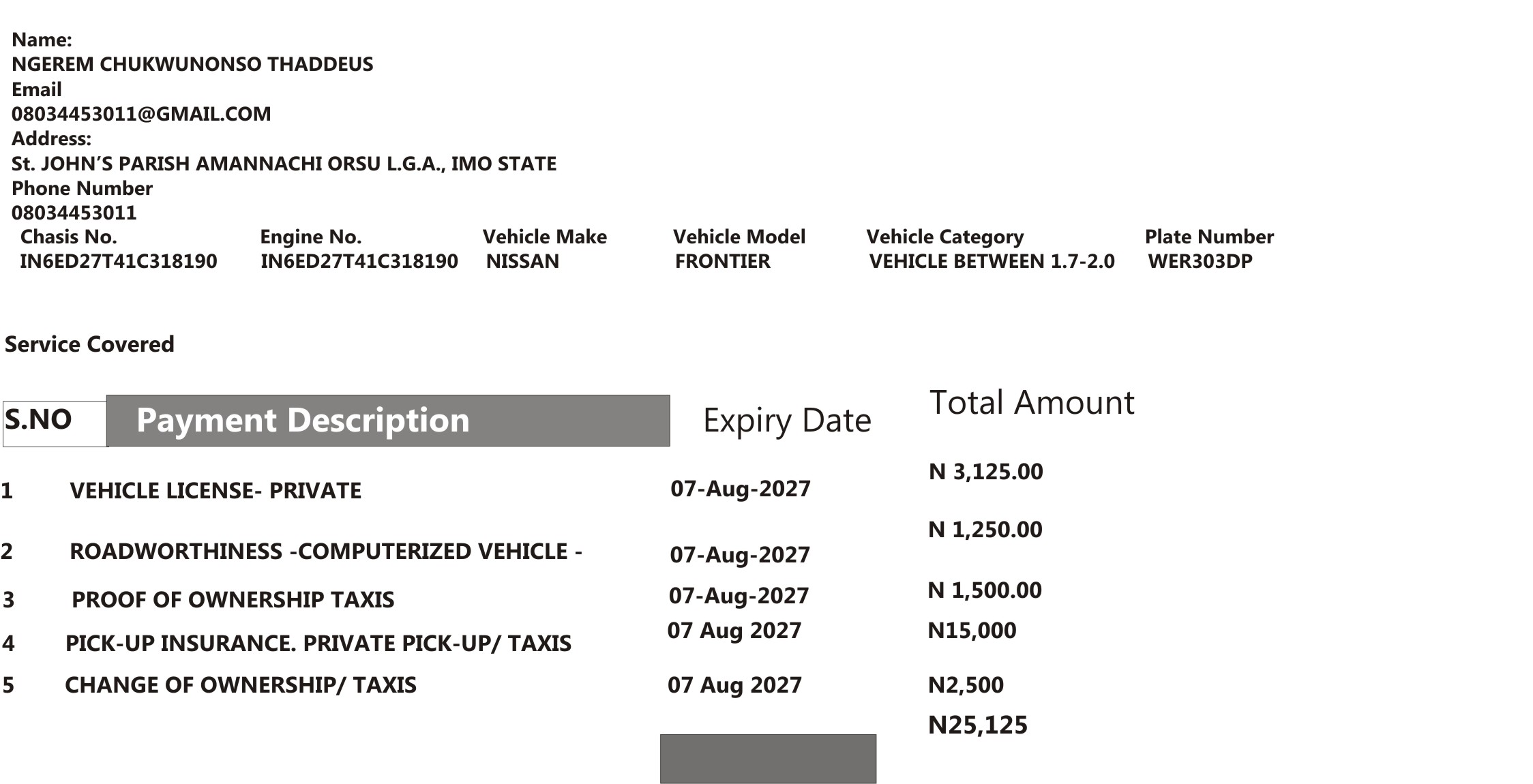Select ROADWORTHINESS -COMPUTERIZED VEHICLE entry

click(x=326, y=552)
